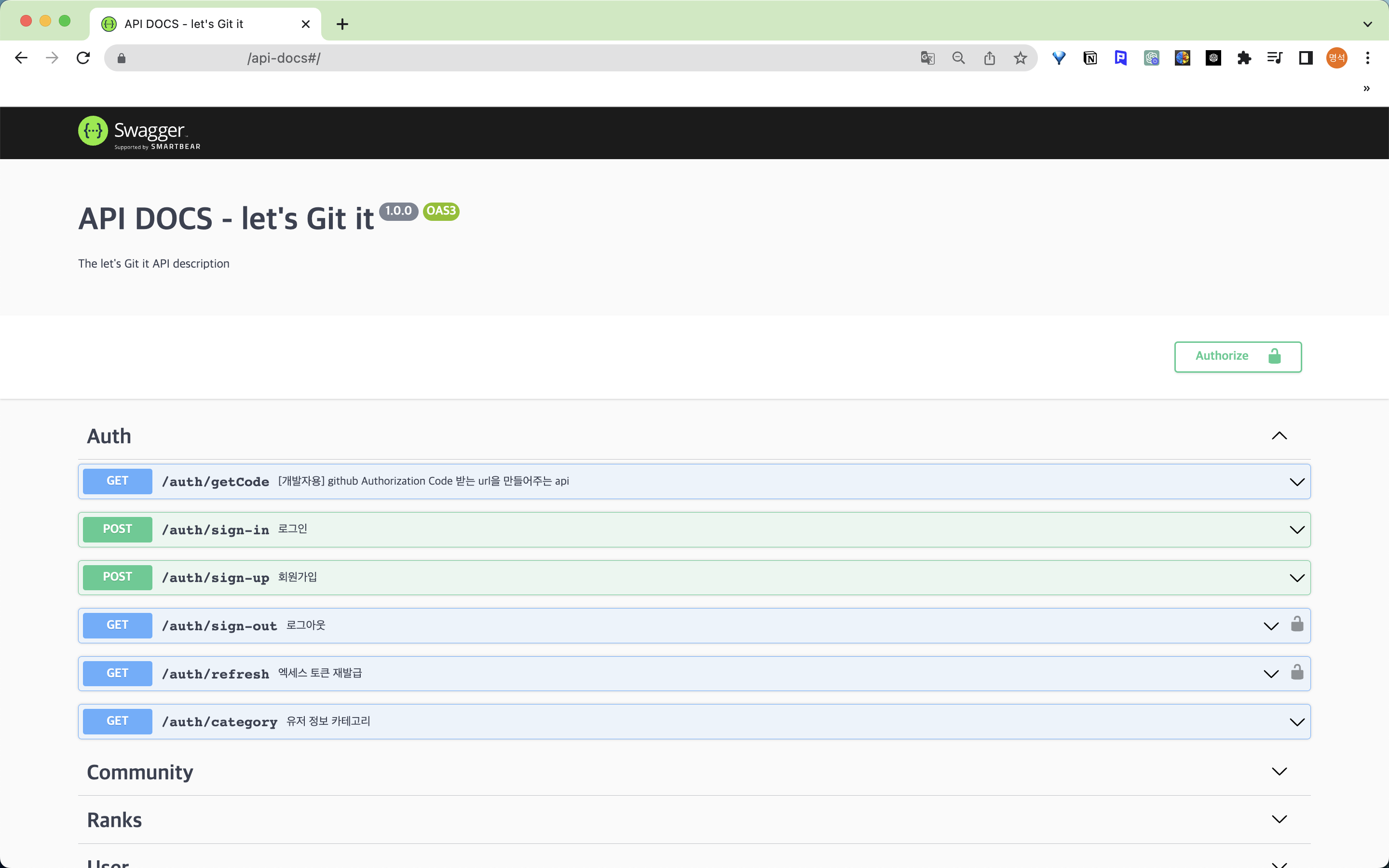
Task: Click the Swagger logo in header
Action: click(x=139, y=133)
